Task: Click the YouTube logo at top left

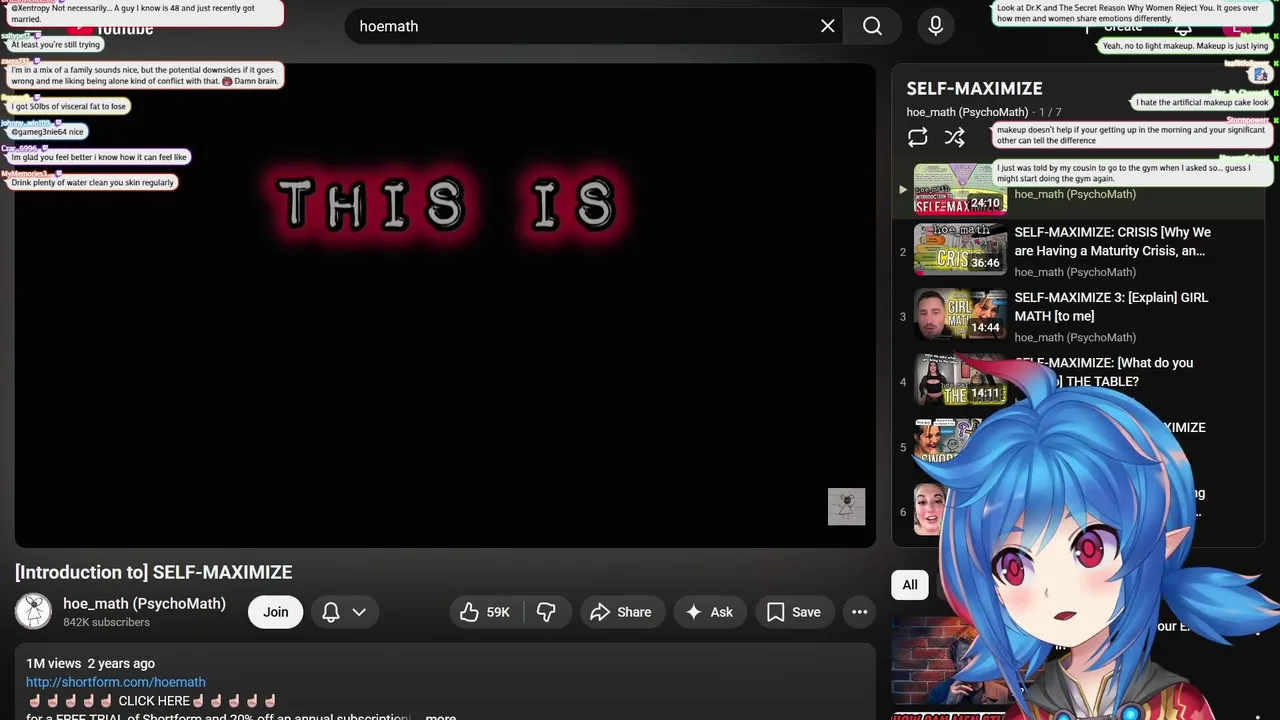Action: tap(112, 28)
